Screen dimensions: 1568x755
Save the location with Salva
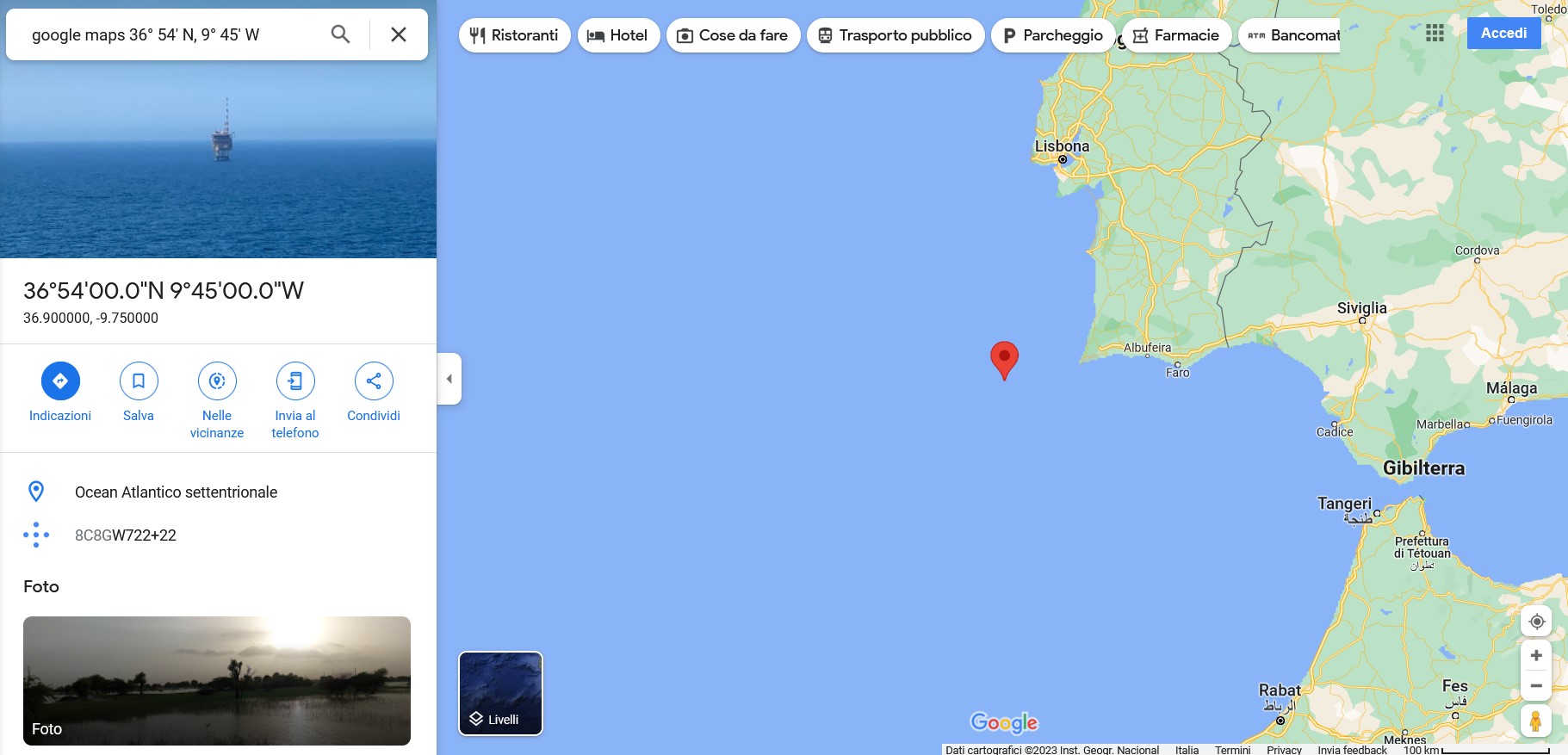click(139, 393)
